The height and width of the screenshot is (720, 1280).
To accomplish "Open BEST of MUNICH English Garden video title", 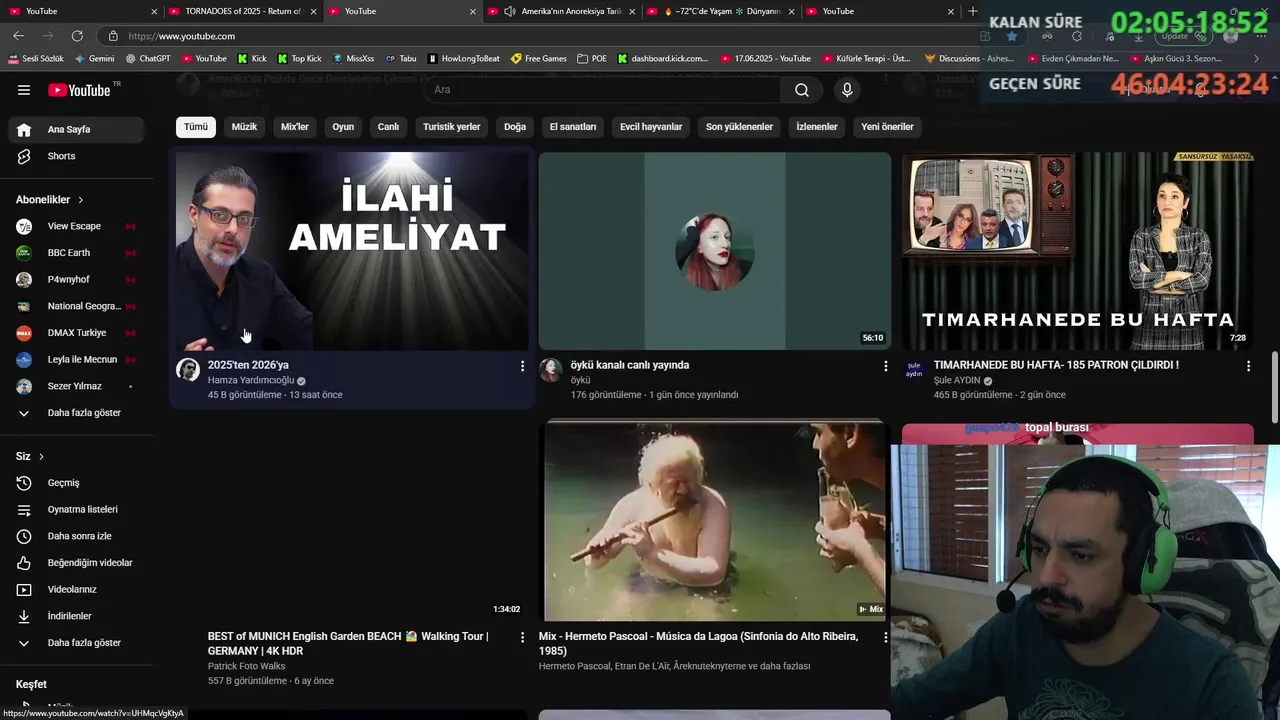I will (x=348, y=643).
